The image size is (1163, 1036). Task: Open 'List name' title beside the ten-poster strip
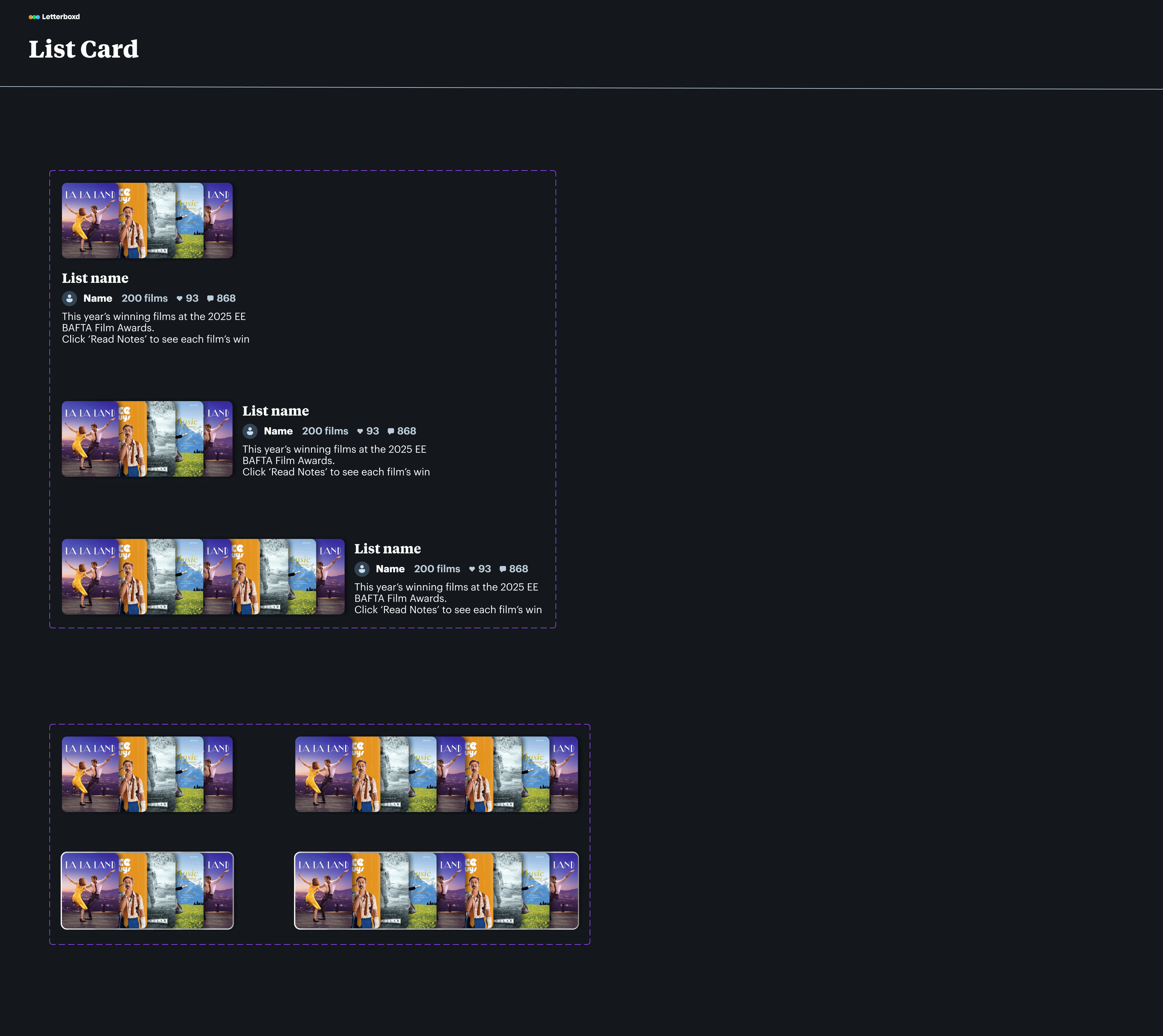click(x=387, y=548)
